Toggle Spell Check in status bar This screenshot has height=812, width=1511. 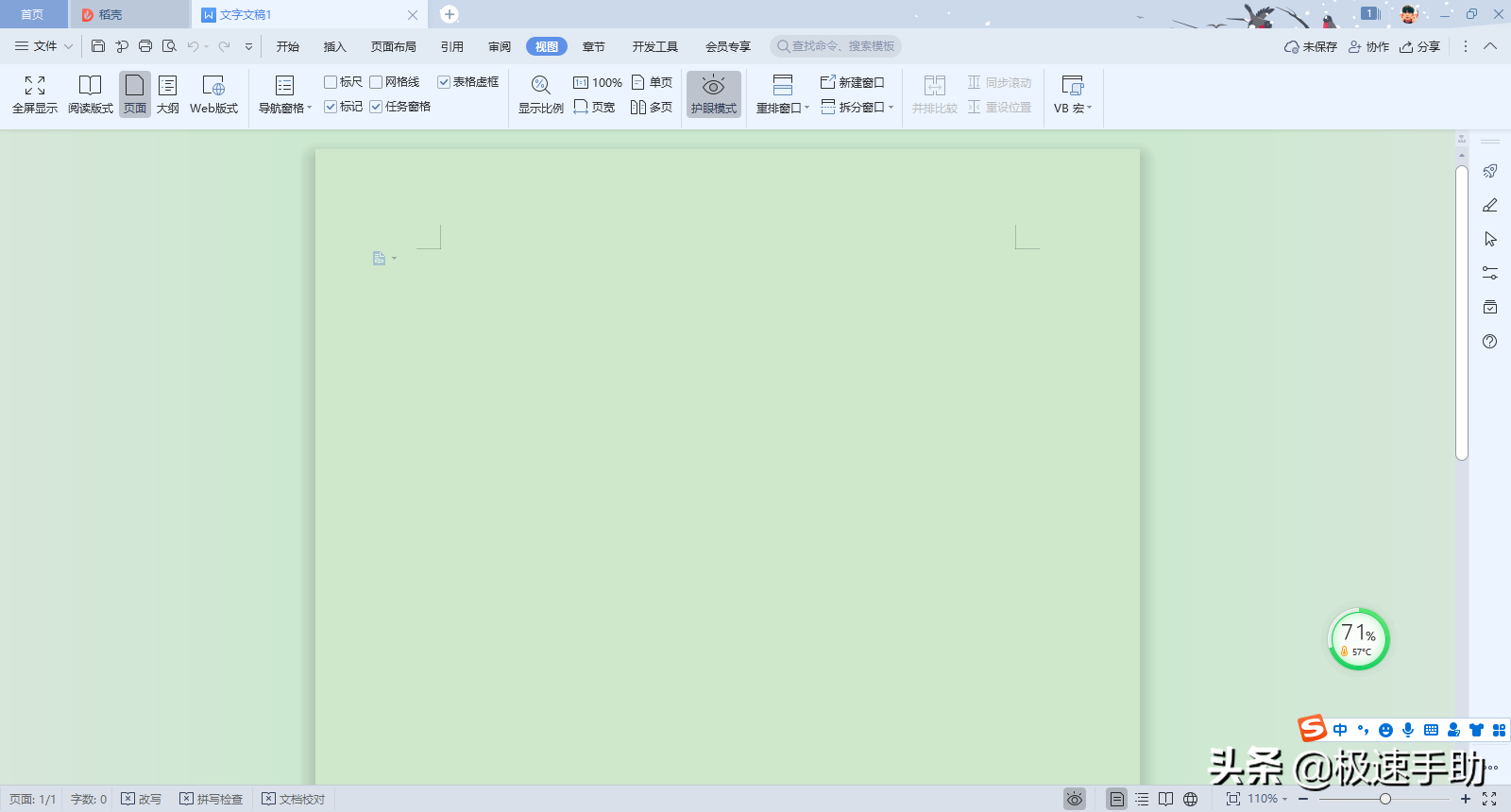pyautogui.click(x=212, y=799)
